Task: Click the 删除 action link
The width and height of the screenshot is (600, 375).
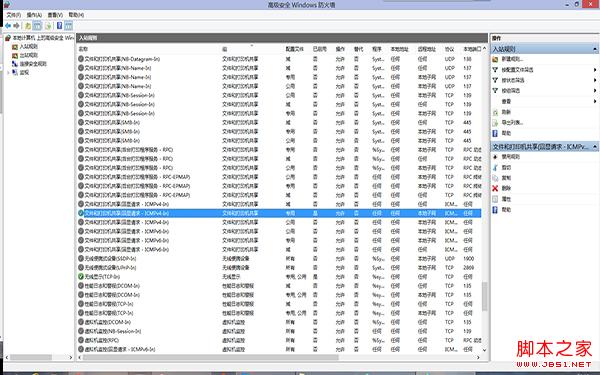Action: (506, 188)
